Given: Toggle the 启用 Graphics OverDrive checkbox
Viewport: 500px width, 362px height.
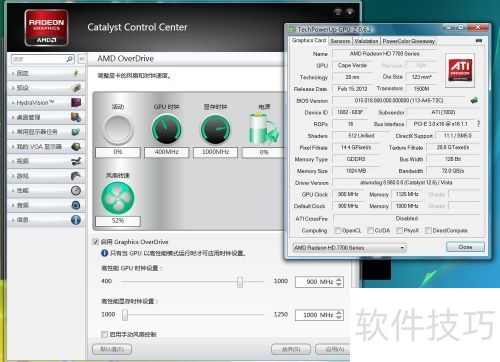Looking at the screenshot, I should pyautogui.click(x=96, y=242).
